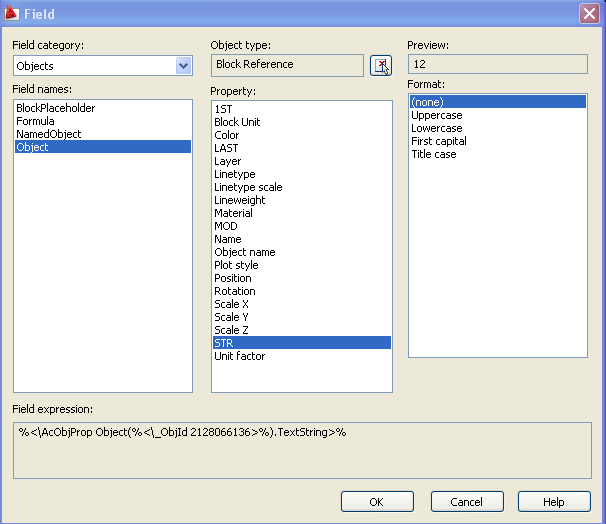Select the Unit factor property
Screen dimensions: 606x524
pyautogui.click(x=302, y=356)
